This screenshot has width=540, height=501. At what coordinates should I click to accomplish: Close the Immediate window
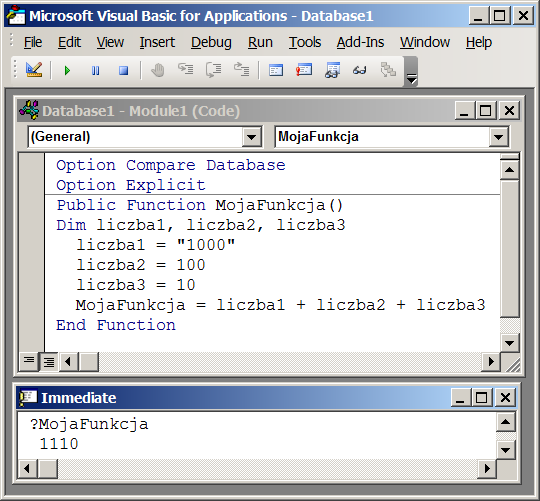coord(505,398)
